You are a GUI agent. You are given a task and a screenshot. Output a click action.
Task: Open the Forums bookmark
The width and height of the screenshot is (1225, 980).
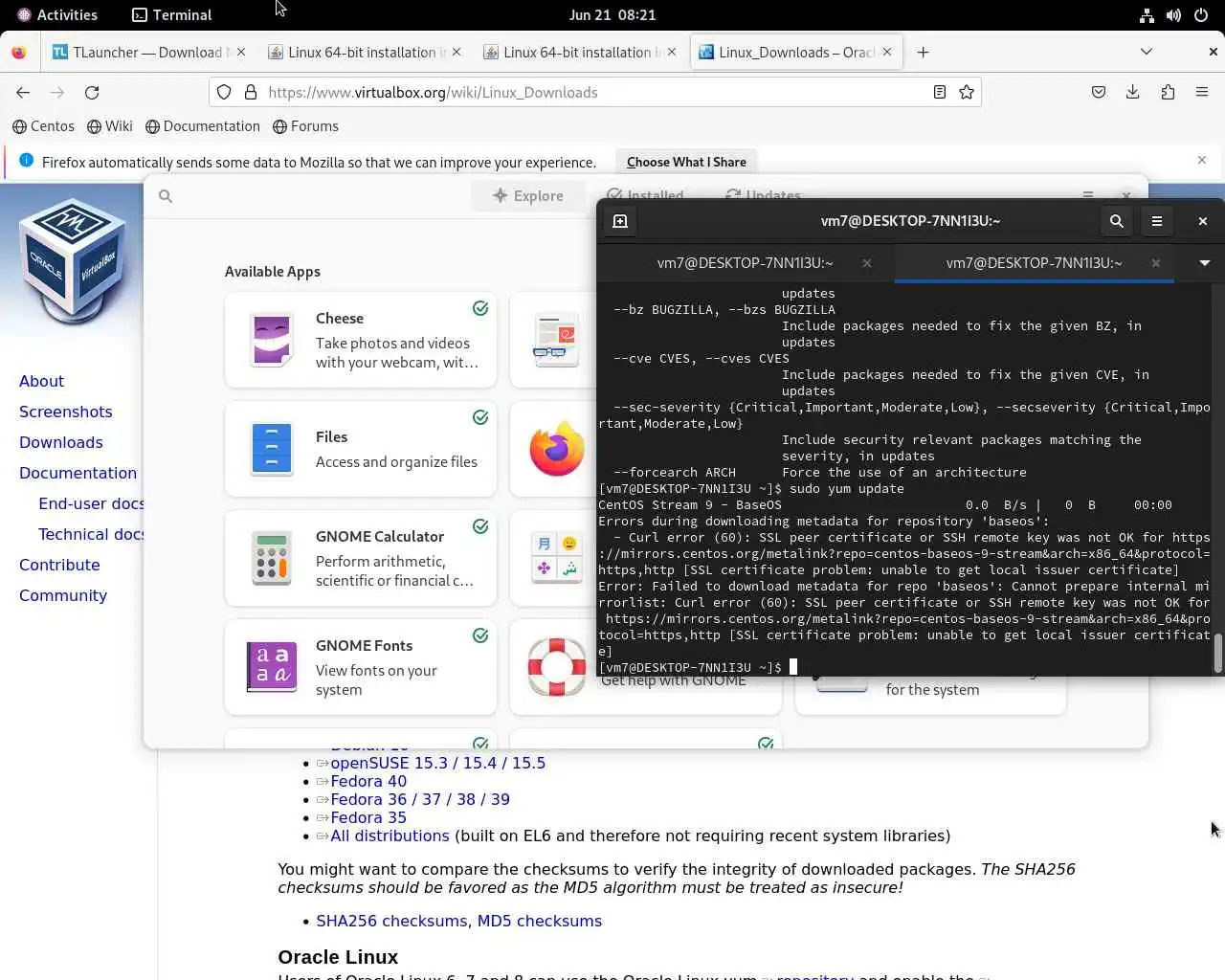(305, 126)
